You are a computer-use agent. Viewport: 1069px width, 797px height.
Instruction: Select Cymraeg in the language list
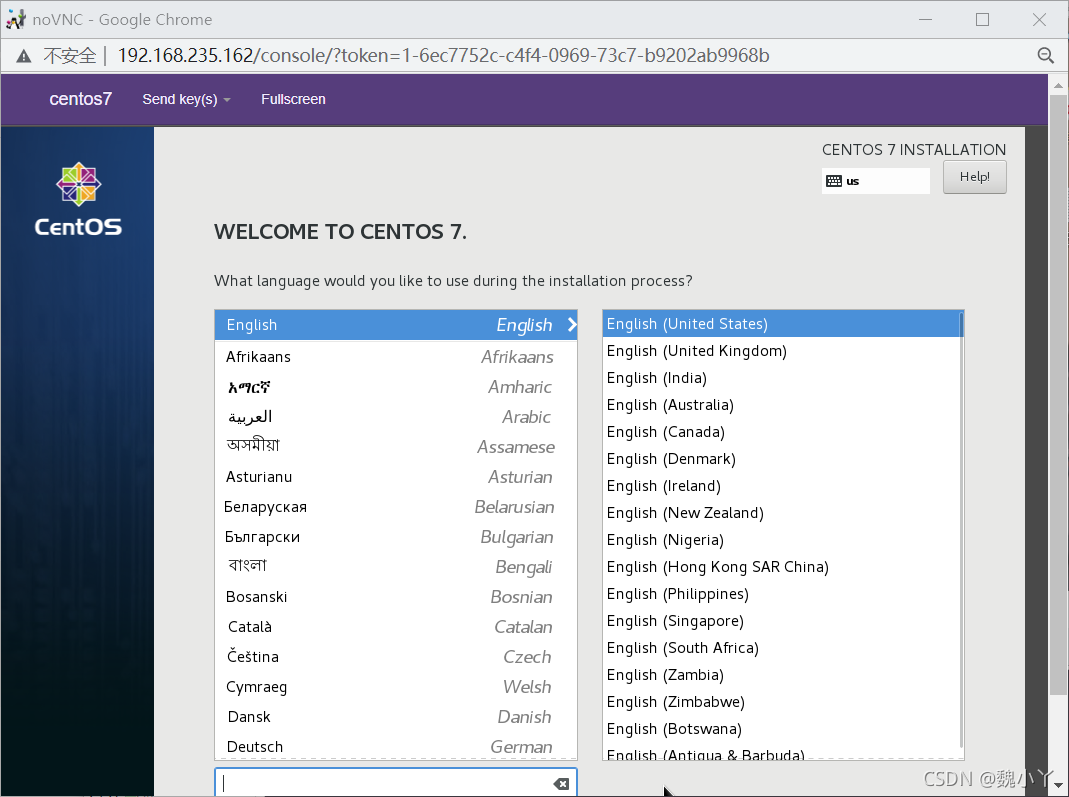tap(396, 687)
